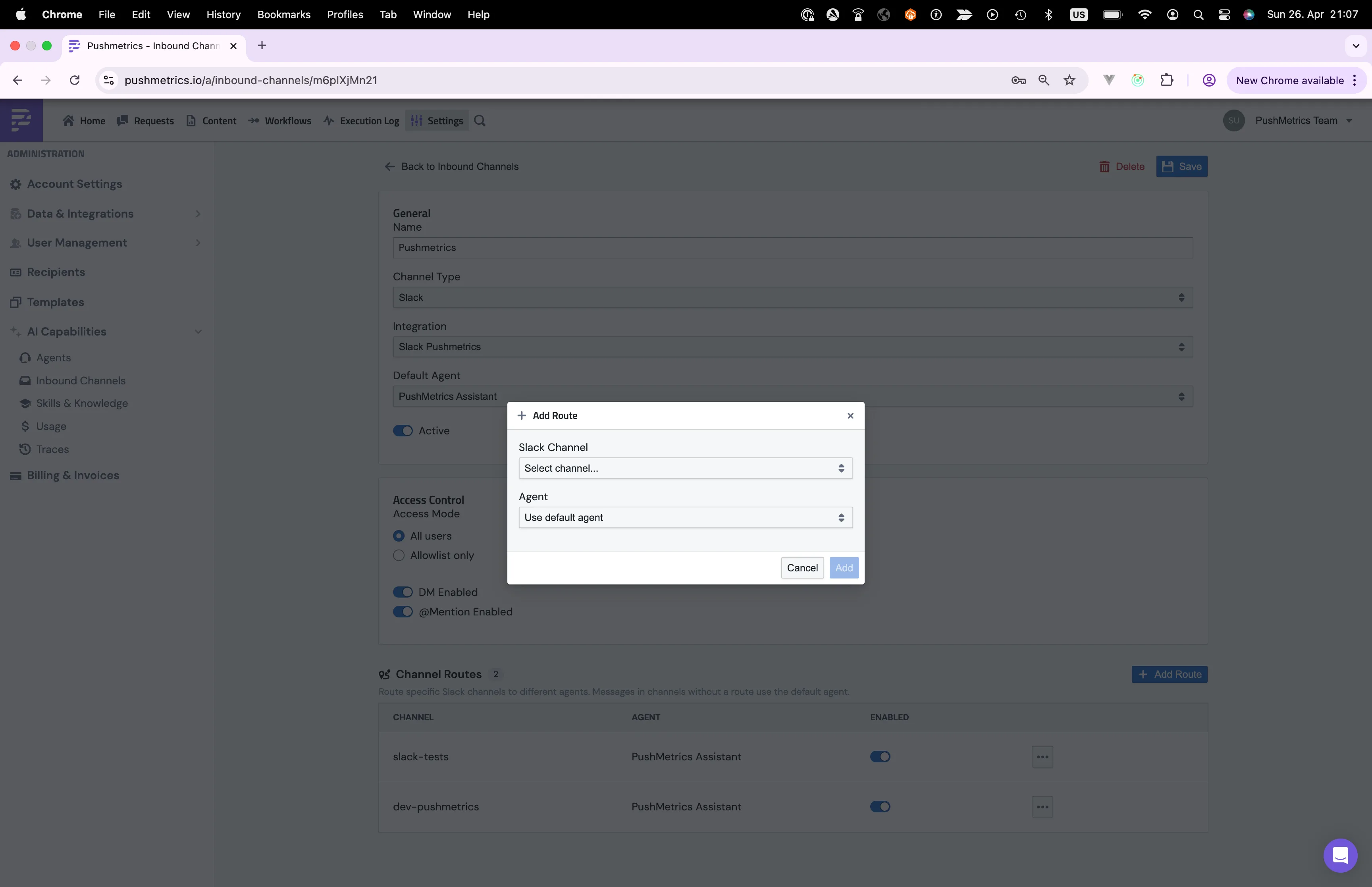Open Skills & Knowledge in the sidebar
Viewport: 1372px width, 887px height.
(74, 403)
